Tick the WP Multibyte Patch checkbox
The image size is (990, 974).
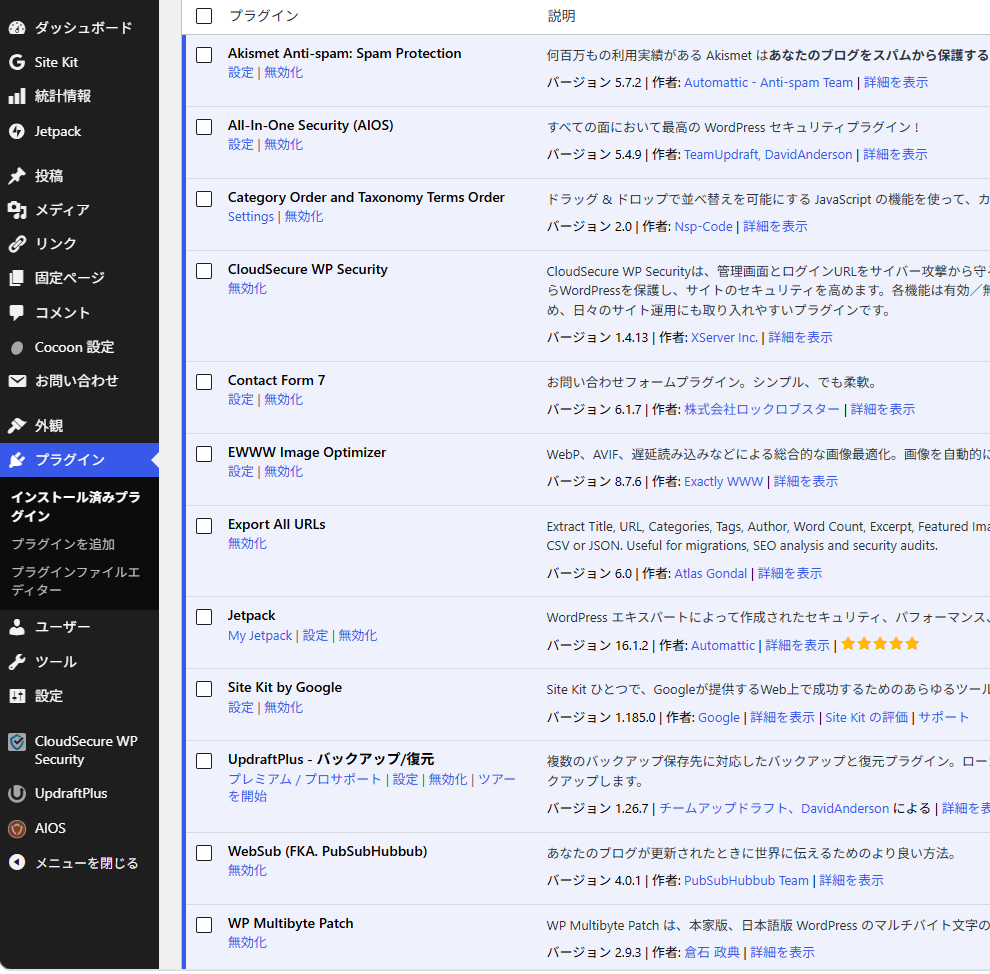[x=204, y=925]
